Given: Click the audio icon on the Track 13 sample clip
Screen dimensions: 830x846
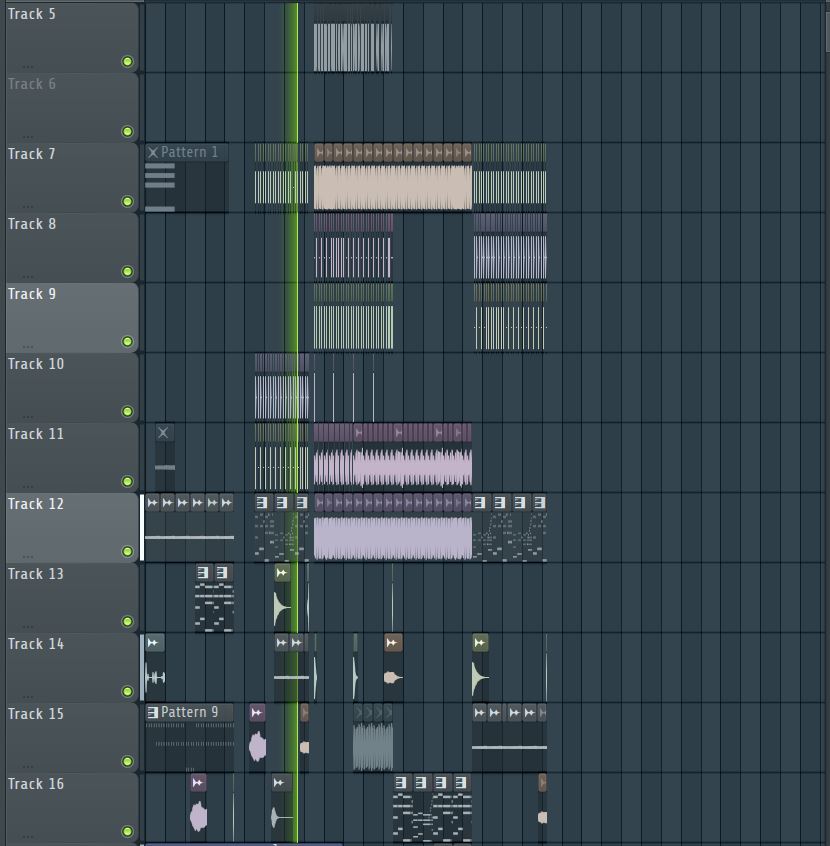Looking at the screenshot, I should pyautogui.click(x=282, y=572).
